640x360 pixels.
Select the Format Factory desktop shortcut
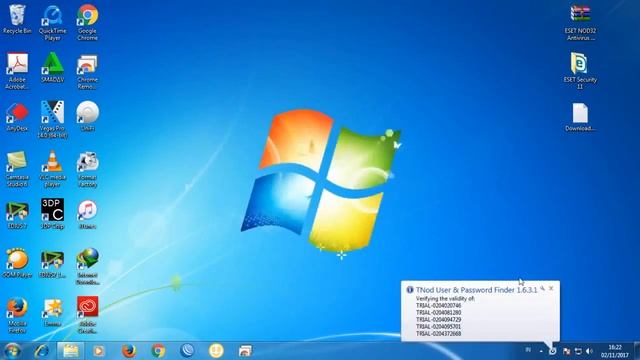point(87,170)
